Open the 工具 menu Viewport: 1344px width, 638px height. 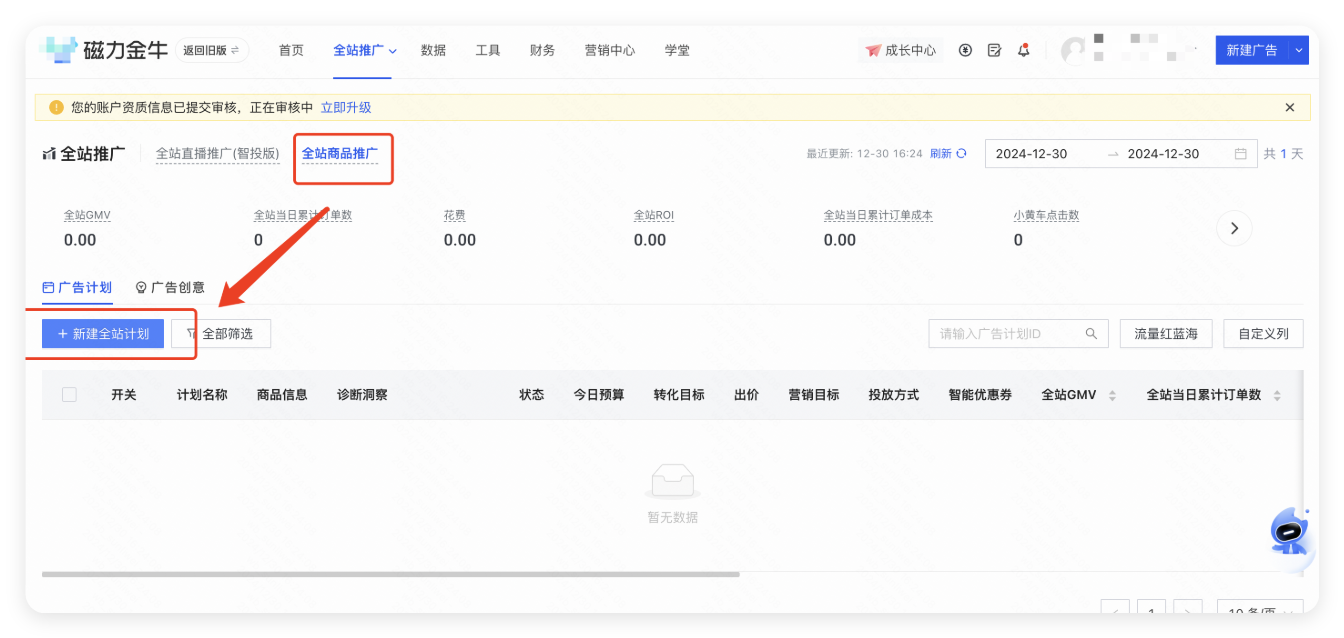[488, 50]
